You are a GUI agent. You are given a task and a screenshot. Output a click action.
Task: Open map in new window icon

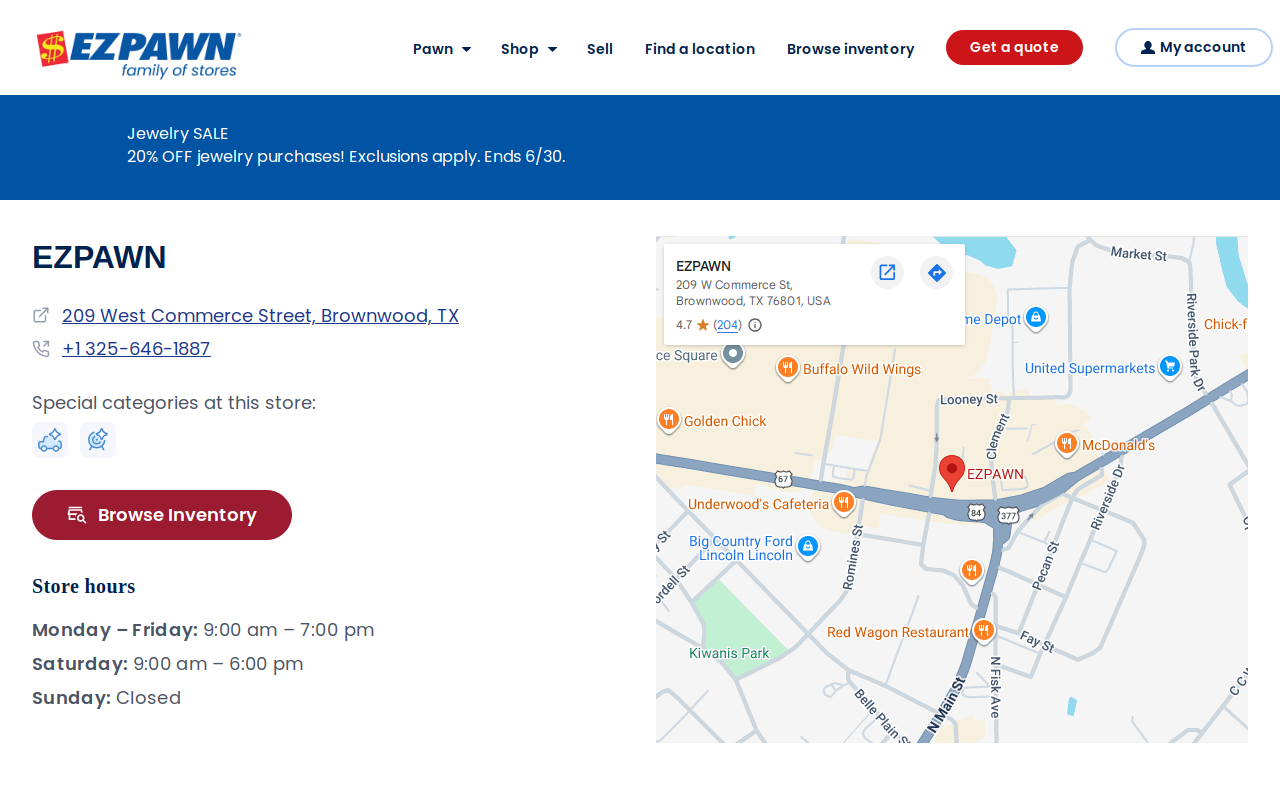pos(887,272)
